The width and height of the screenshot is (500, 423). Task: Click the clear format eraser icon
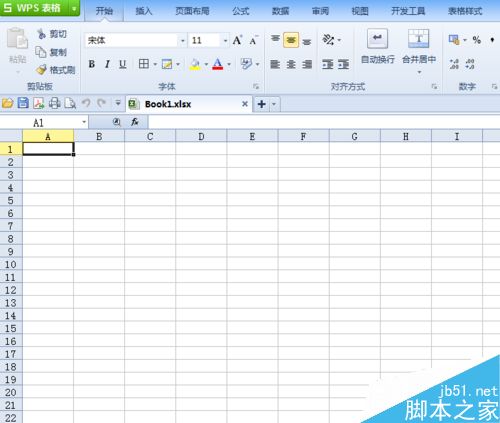[x=247, y=64]
